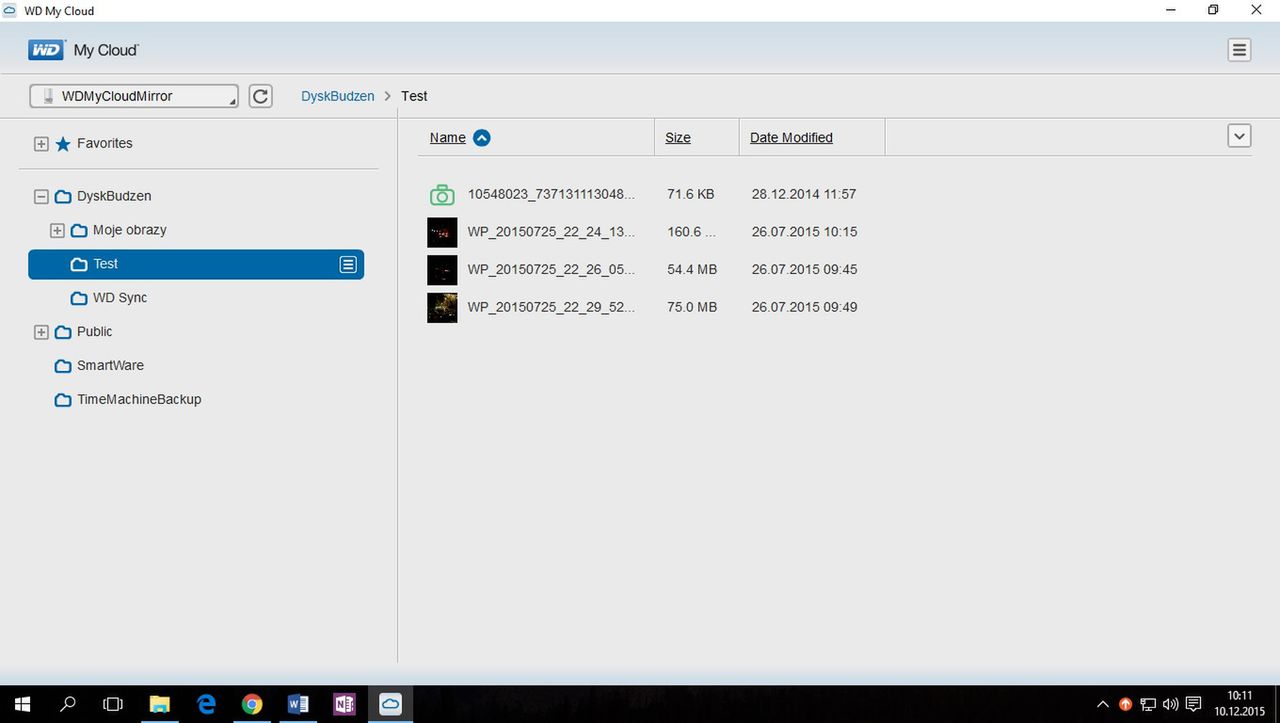Click the date 28.12.2014 11:57
The width and height of the screenshot is (1280, 723).
804,194
